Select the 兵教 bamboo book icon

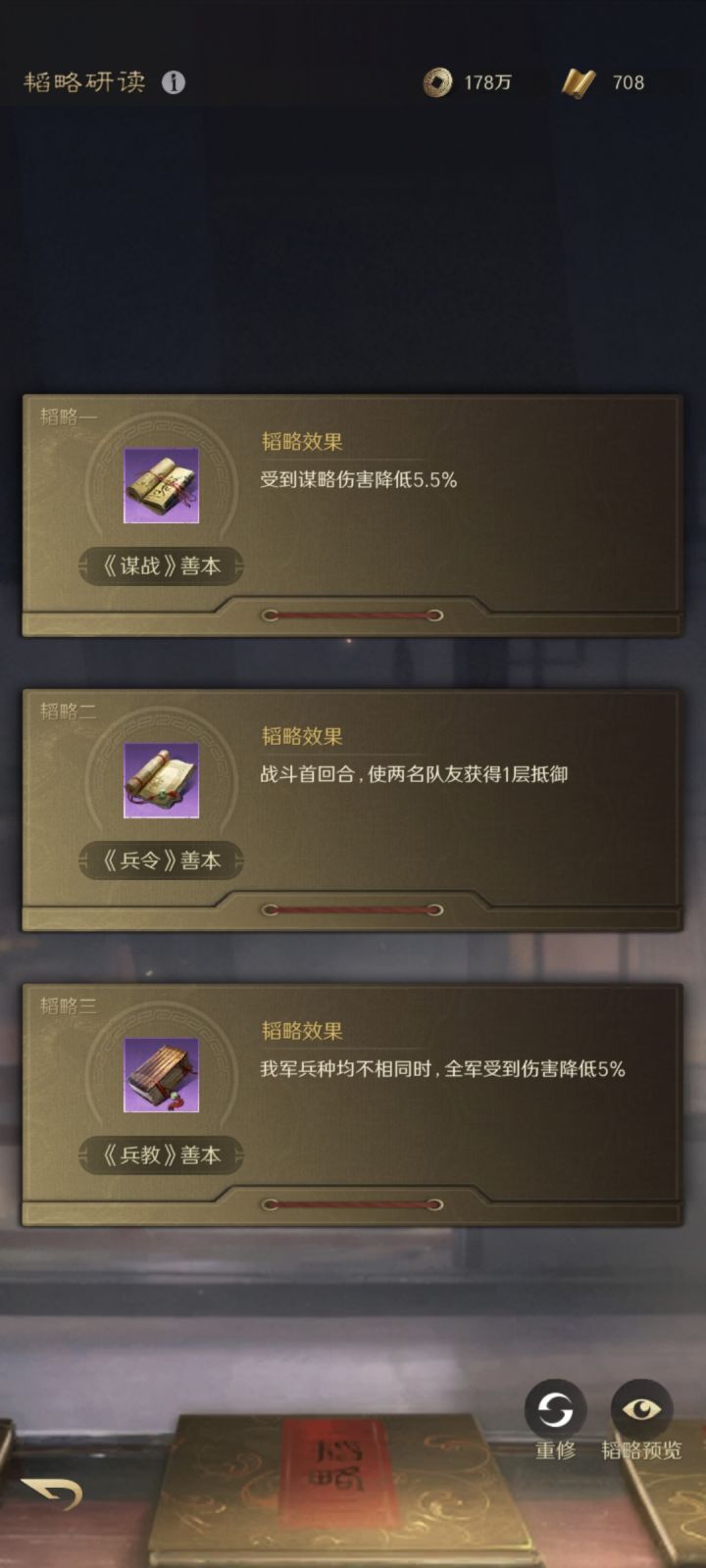click(161, 1075)
